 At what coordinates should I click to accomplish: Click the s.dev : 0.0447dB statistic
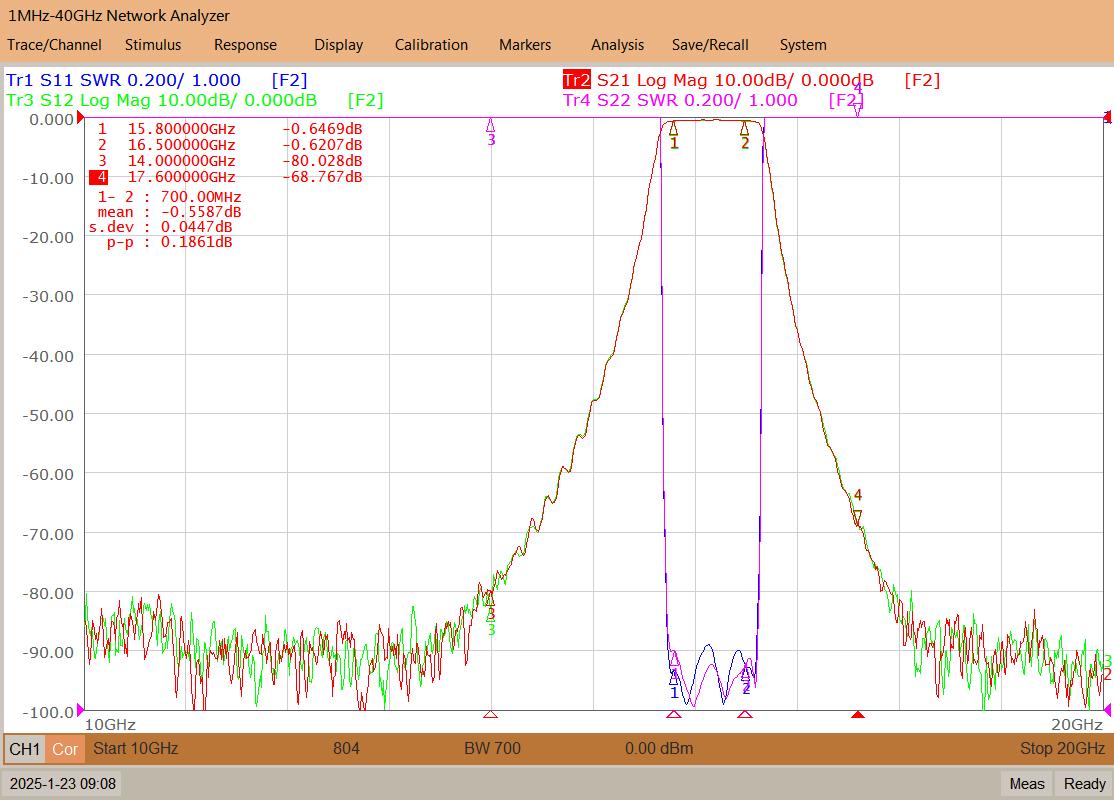tap(161, 227)
